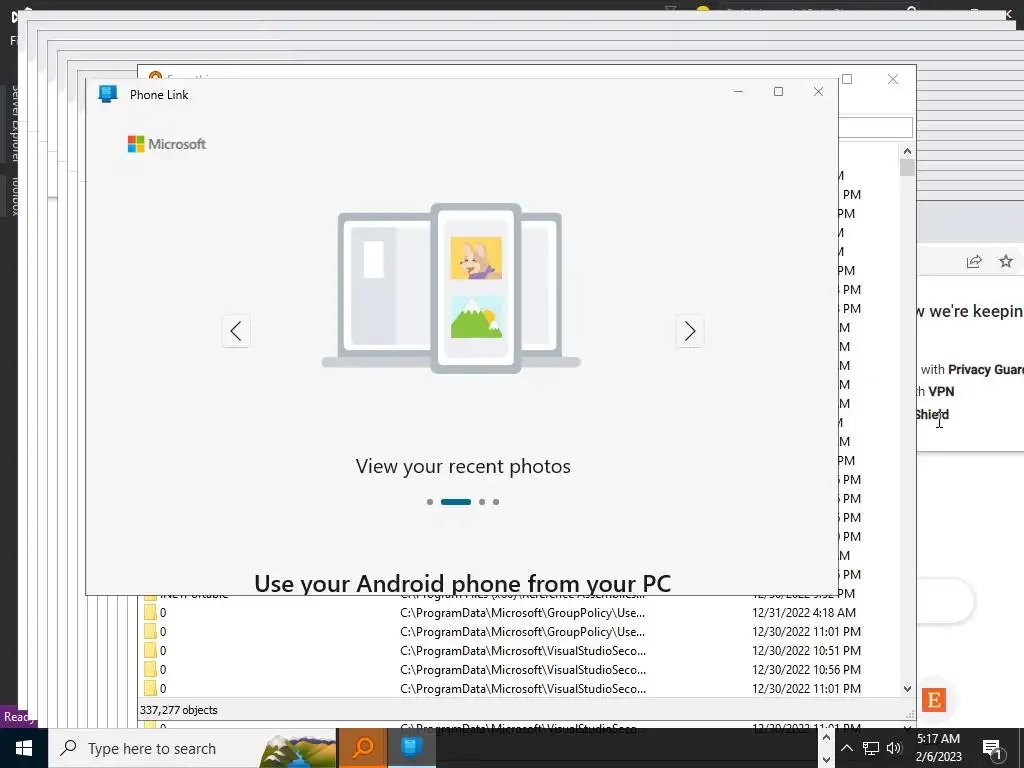Click the taskbar search box
This screenshot has width=1024, height=768.
193,748
